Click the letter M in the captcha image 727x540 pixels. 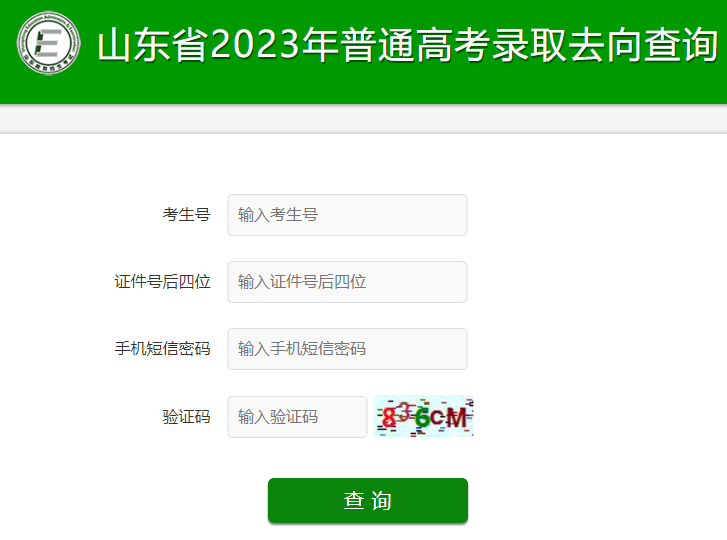pos(456,418)
